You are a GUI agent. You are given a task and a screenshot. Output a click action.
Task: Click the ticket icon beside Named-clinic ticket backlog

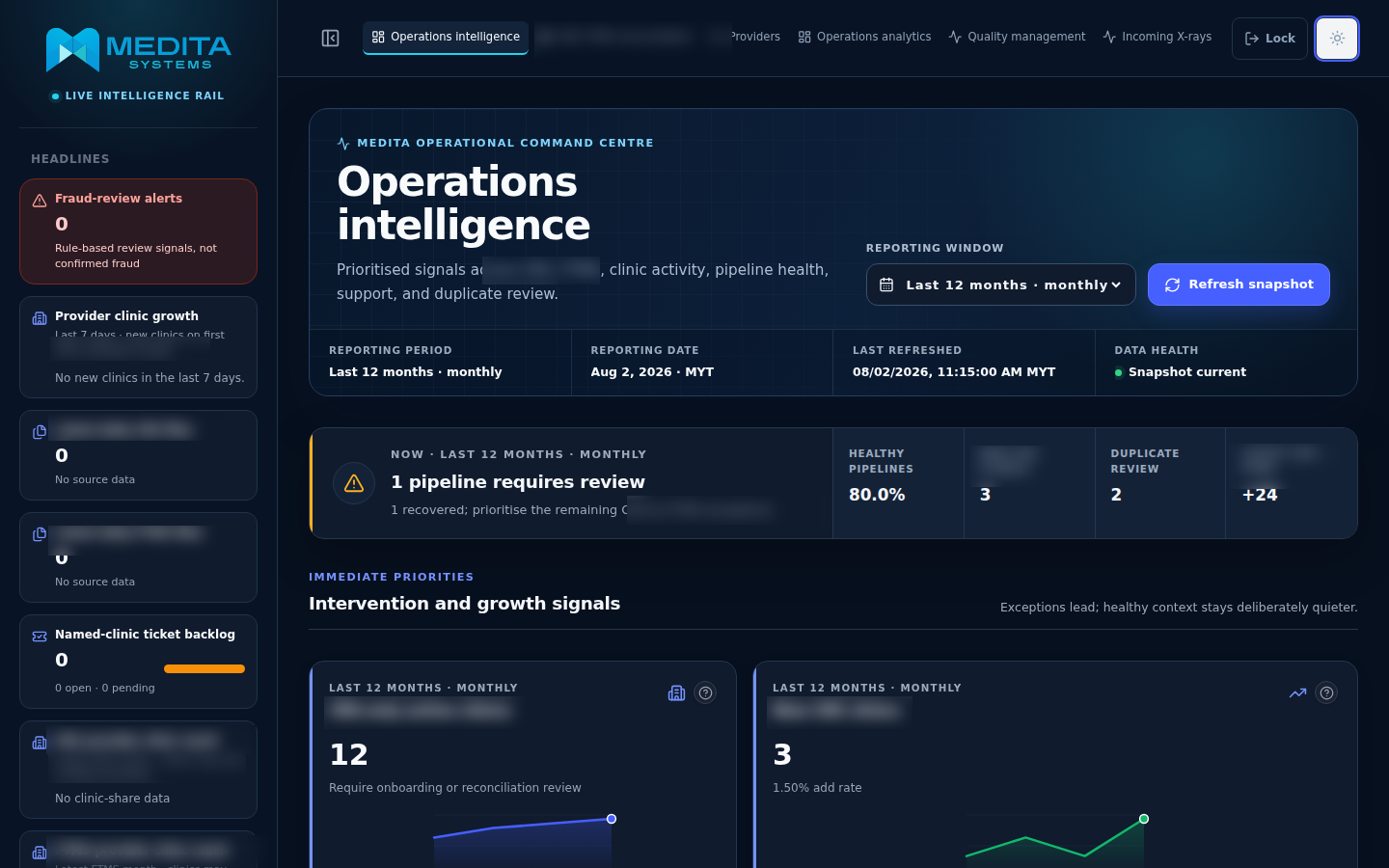(40, 637)
